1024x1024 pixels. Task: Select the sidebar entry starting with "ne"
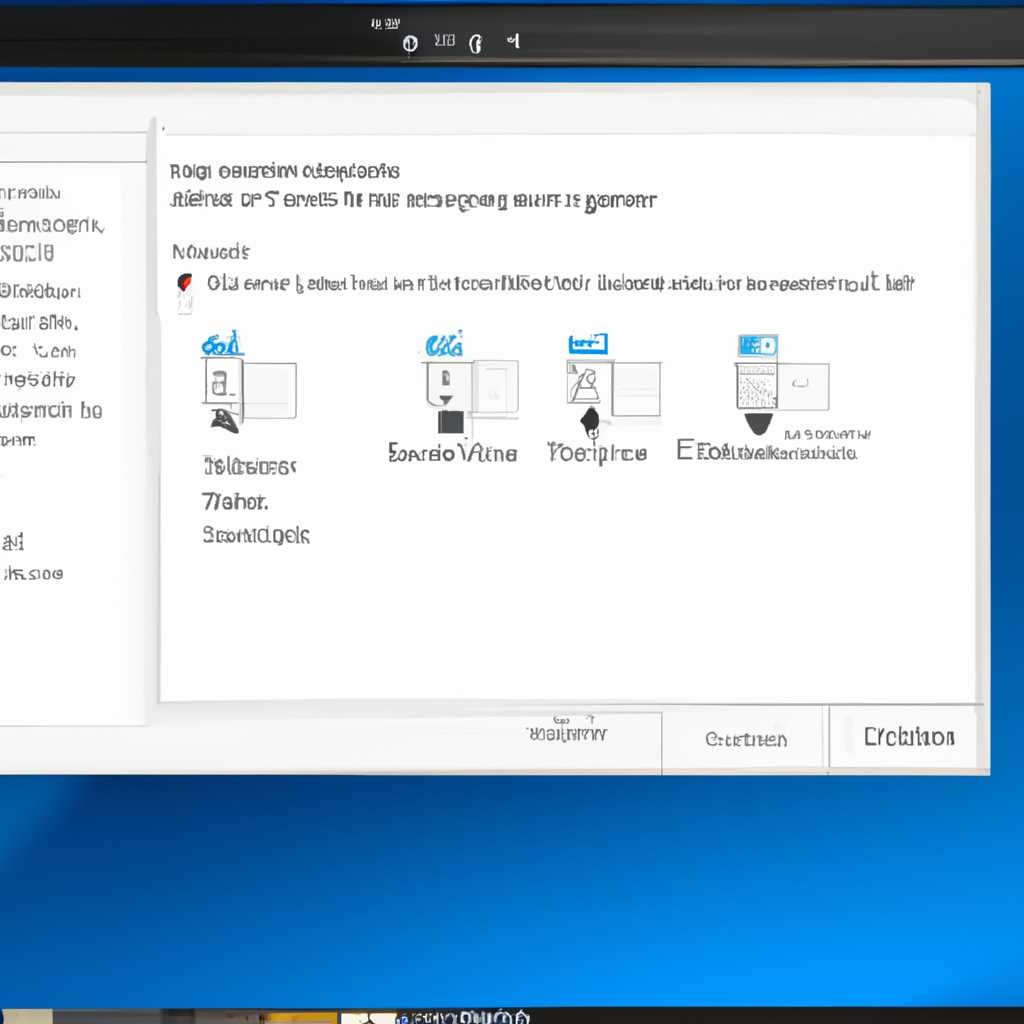38,379
